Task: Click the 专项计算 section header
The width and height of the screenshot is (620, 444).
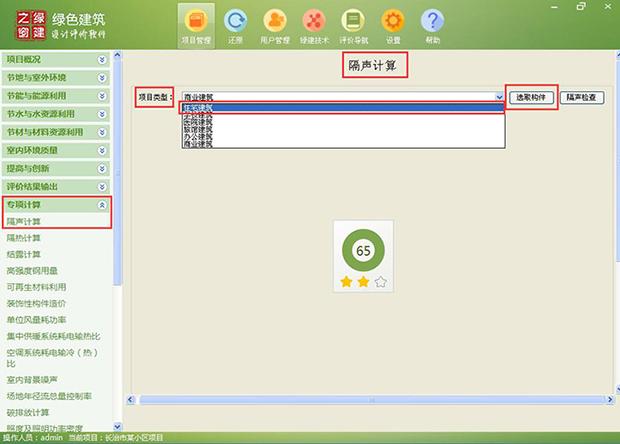Action: click(56, 205)
